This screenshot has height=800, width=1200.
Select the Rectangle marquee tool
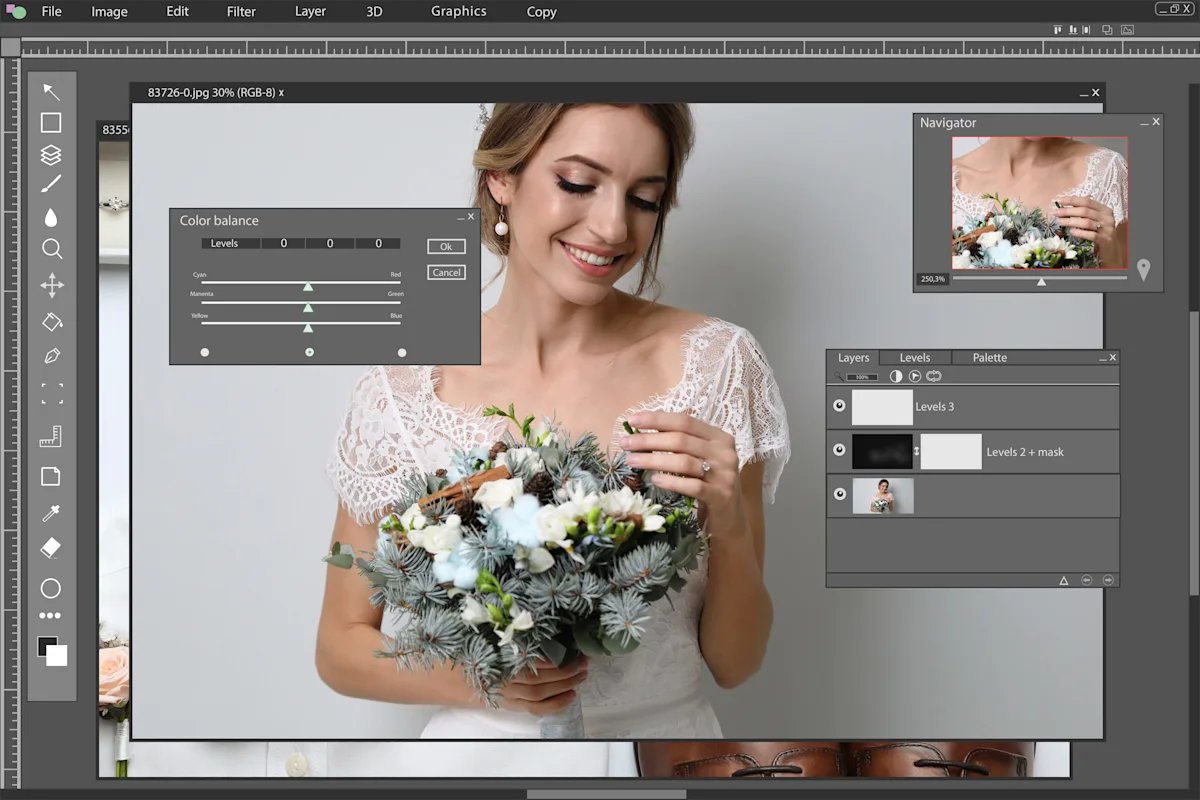(x=51, y=122)
